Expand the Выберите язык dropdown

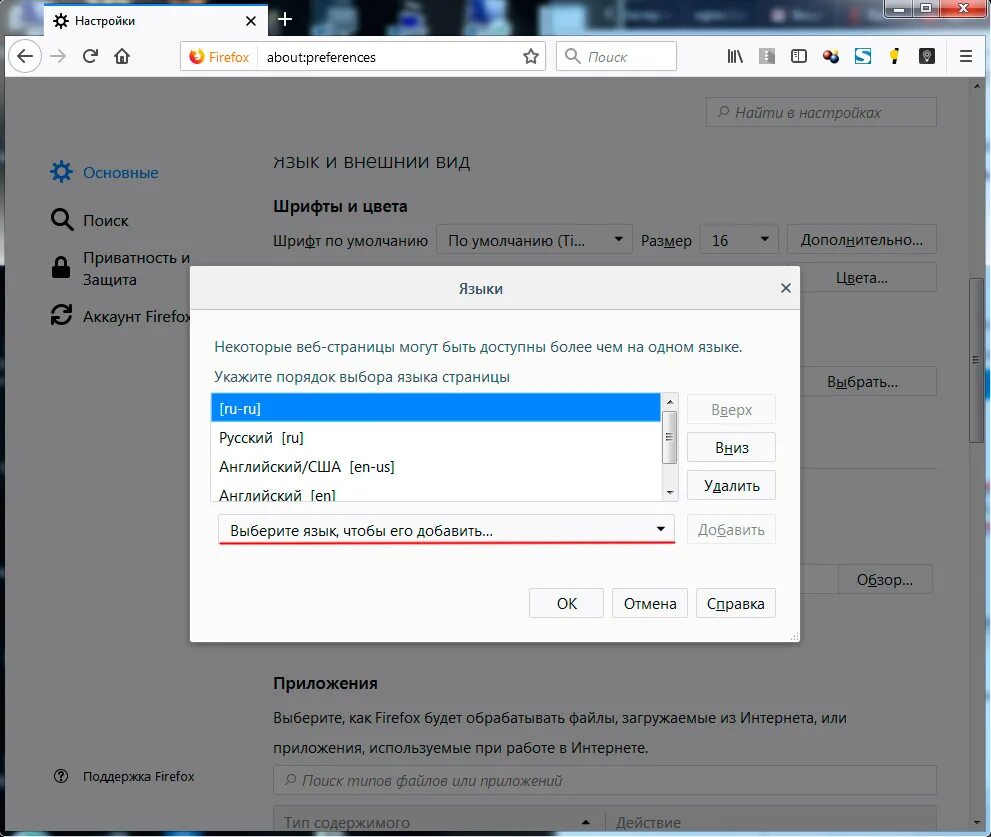pos(446,530)
